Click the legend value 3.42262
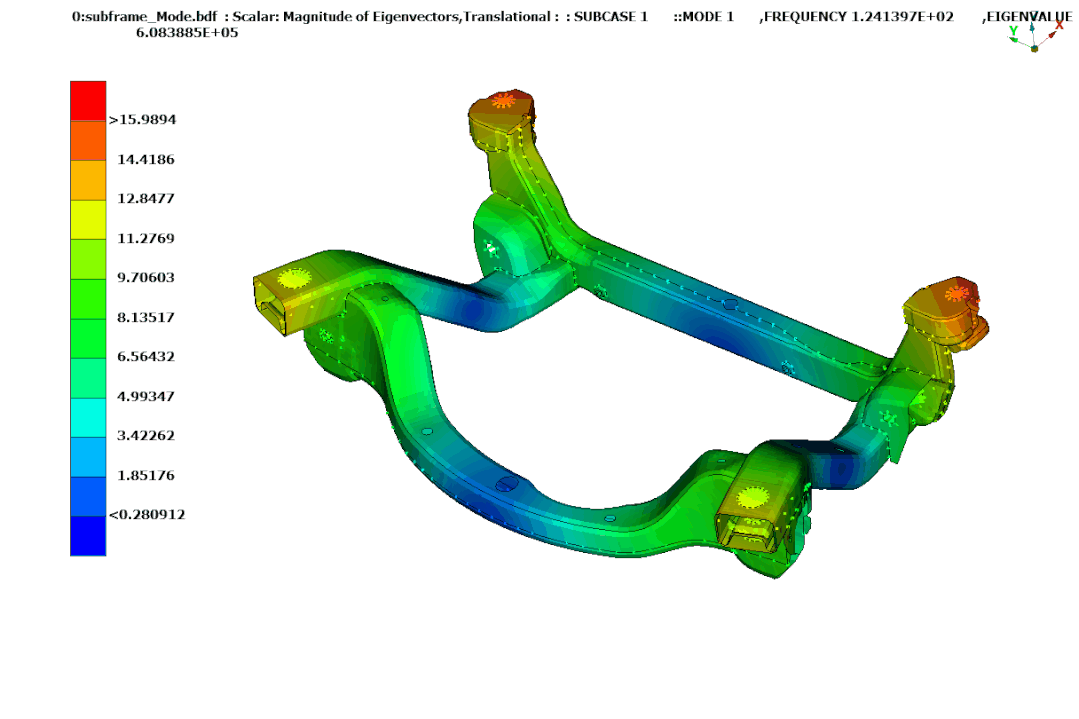Image resolution: width=1079 pixels, height=719 pixels. pos(146,436)
